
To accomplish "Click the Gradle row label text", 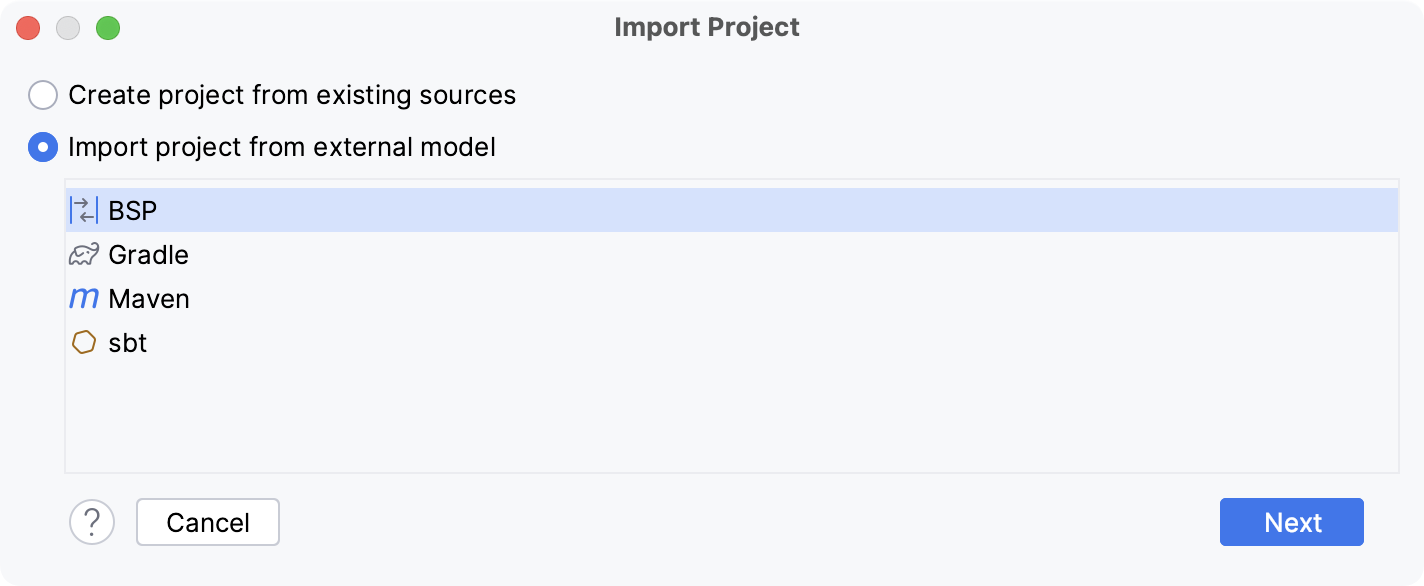I will click(148, 254).
